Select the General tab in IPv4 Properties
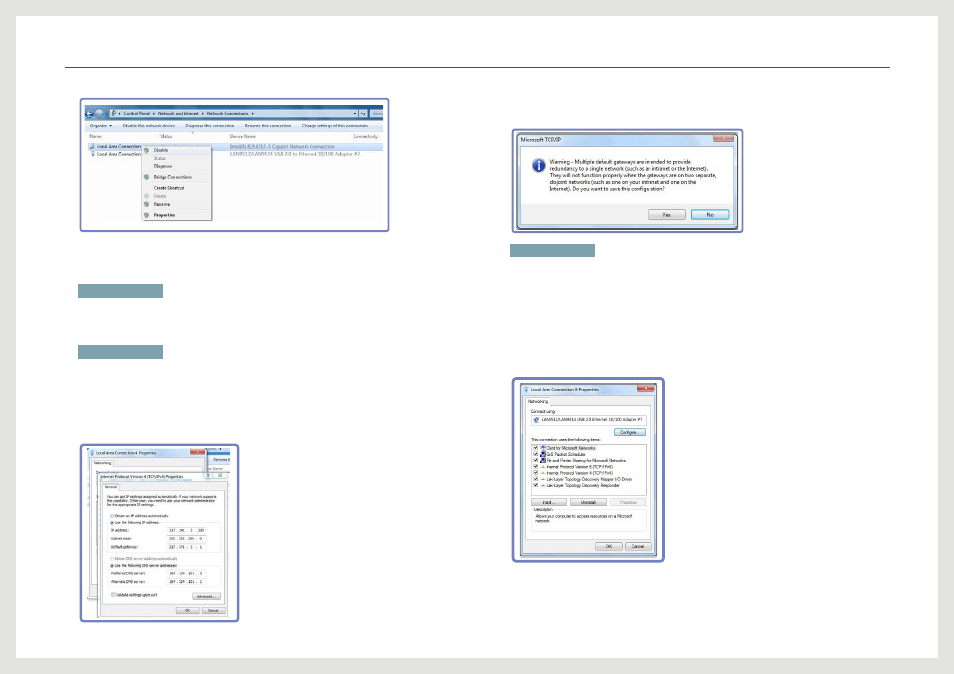 coord(111,487)
